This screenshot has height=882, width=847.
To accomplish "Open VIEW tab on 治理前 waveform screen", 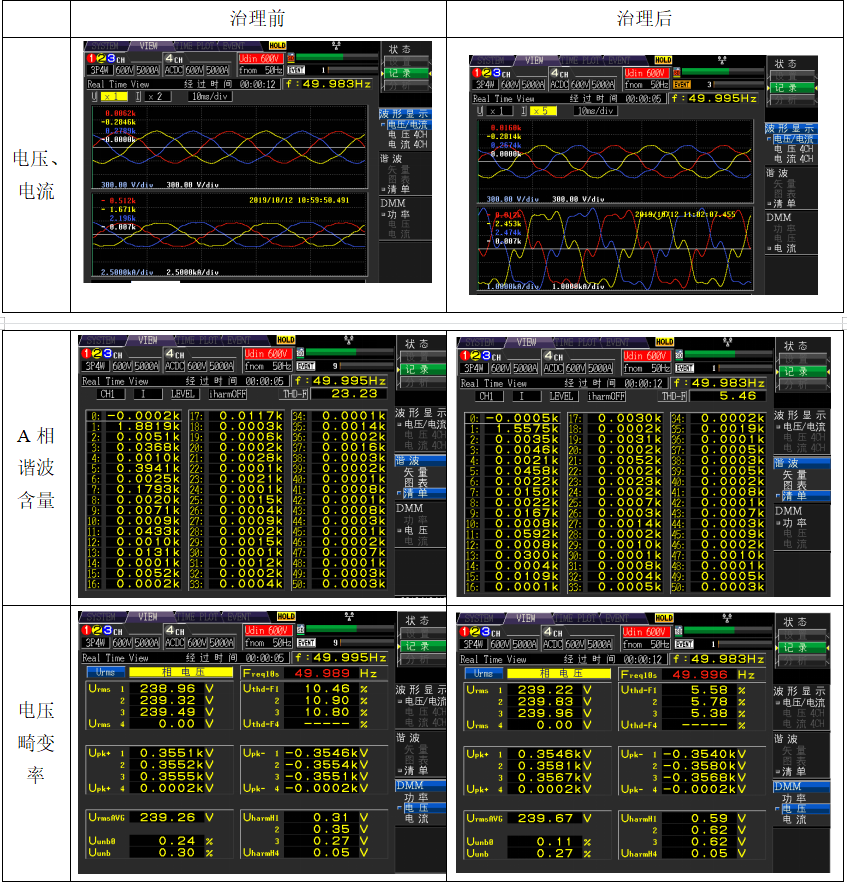I will click(x=149, y=46).
